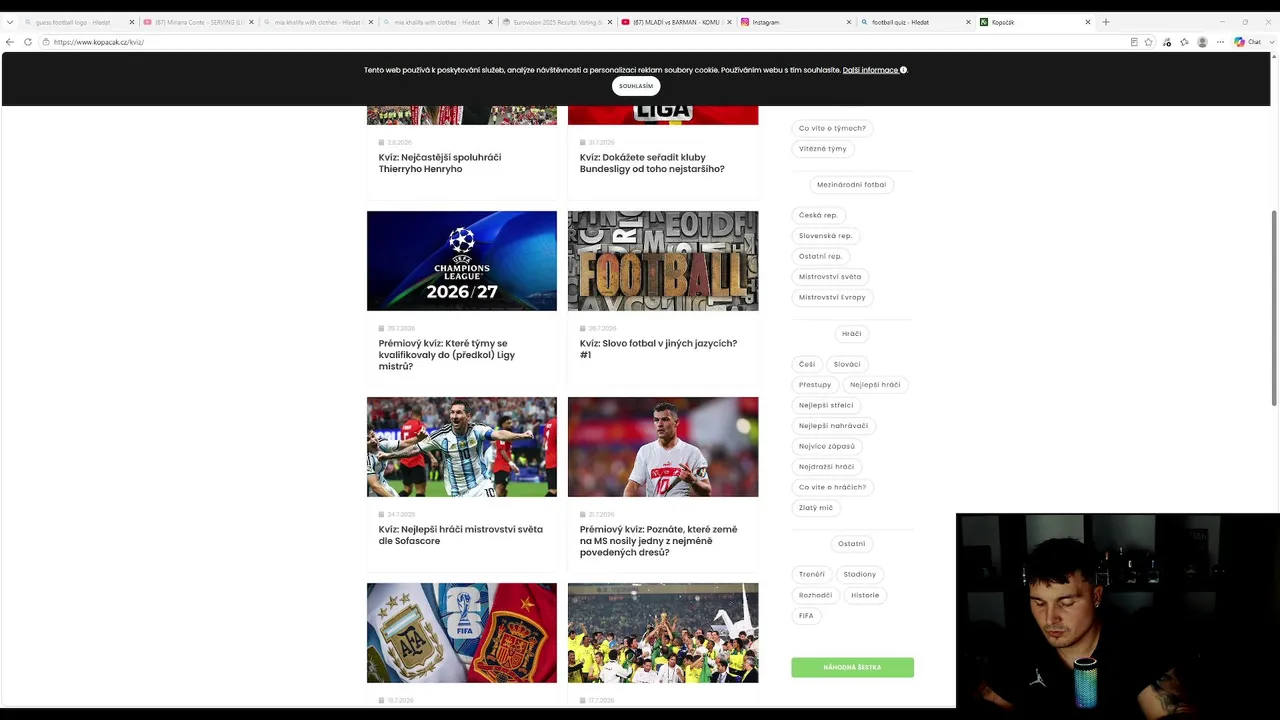Open the tab list chevron beside the first tab

(10, 22)
